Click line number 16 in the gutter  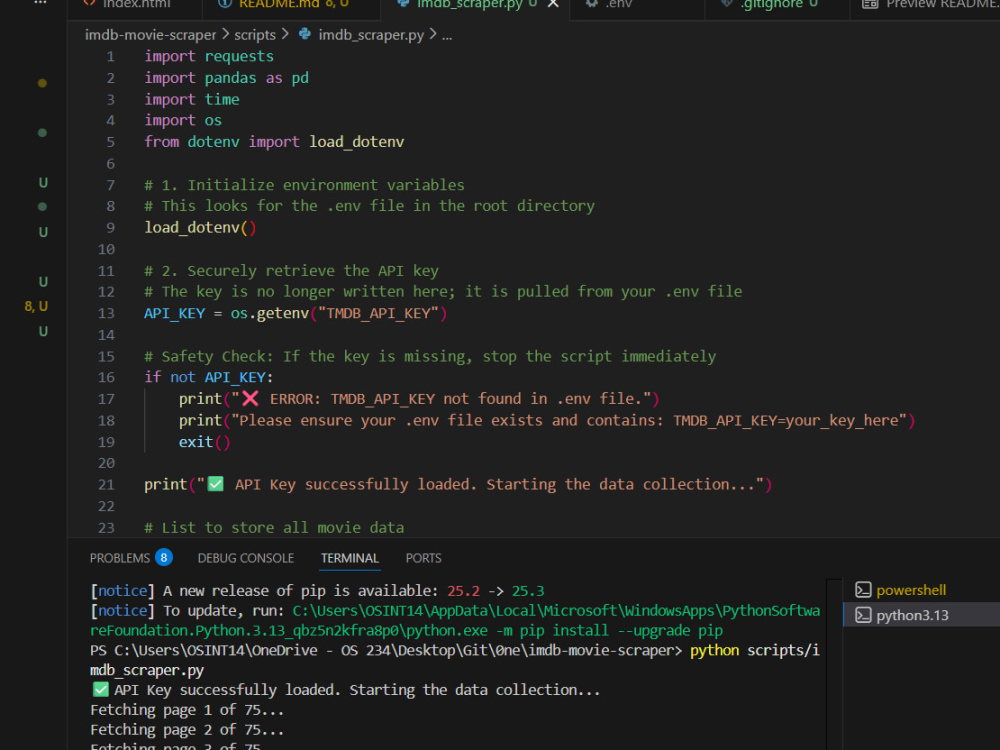click(x=106, y=378)
